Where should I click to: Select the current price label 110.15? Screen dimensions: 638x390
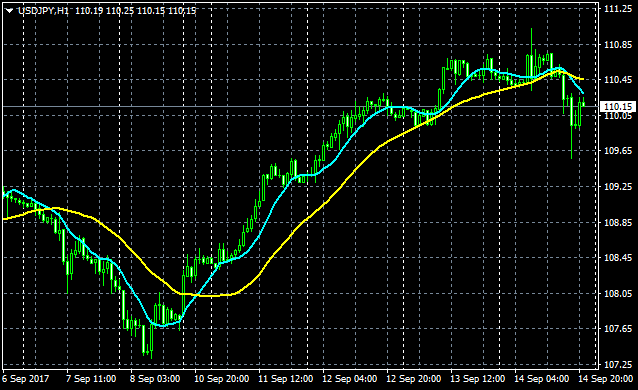click(617, 107)
